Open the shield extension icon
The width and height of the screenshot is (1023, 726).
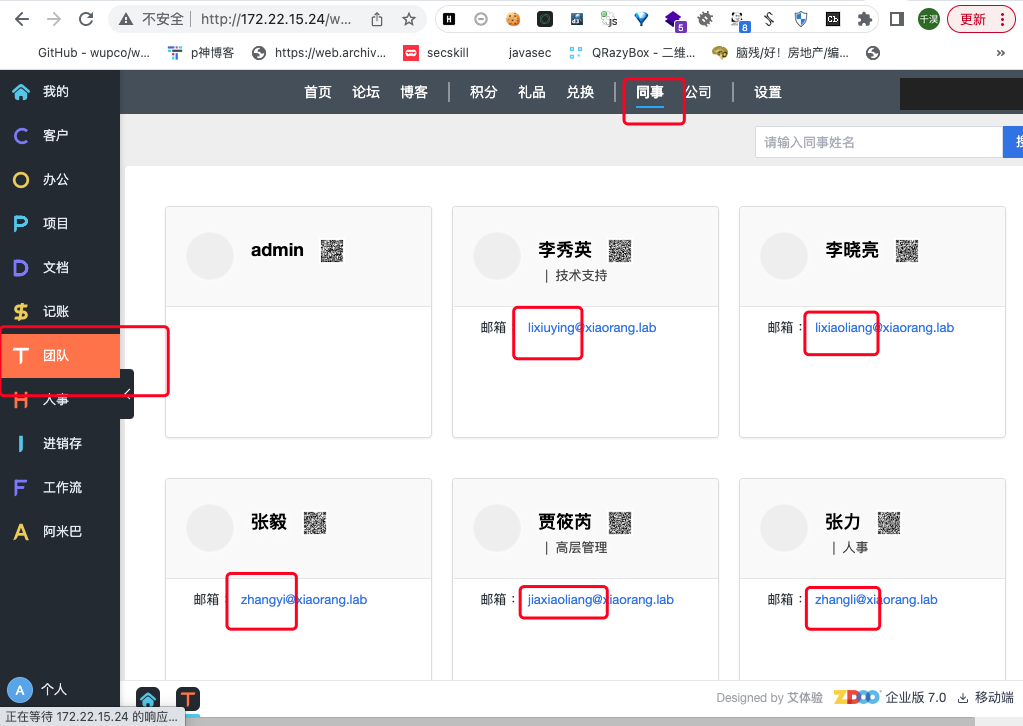pos(801,20)
